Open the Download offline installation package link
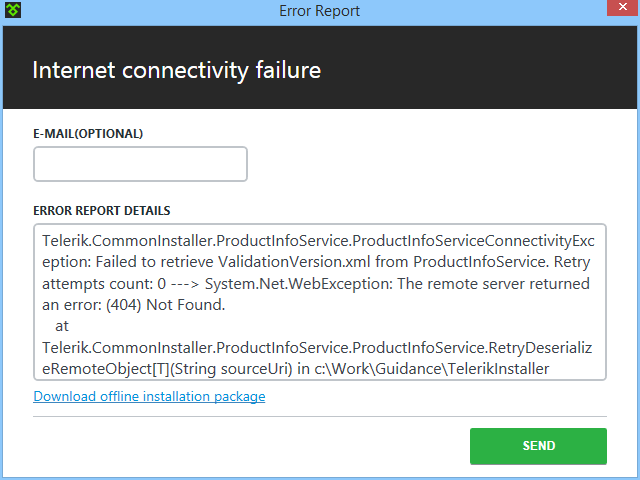Image resolution: width=640 pixels, height=480 pixels. (149, 396)
